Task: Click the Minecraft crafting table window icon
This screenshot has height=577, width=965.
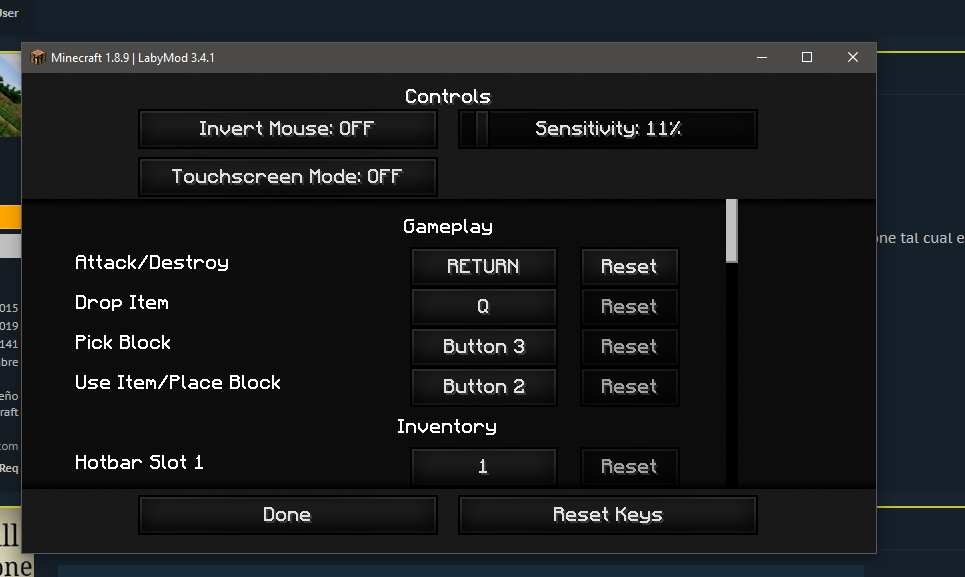Action: (x=38, y=58)
